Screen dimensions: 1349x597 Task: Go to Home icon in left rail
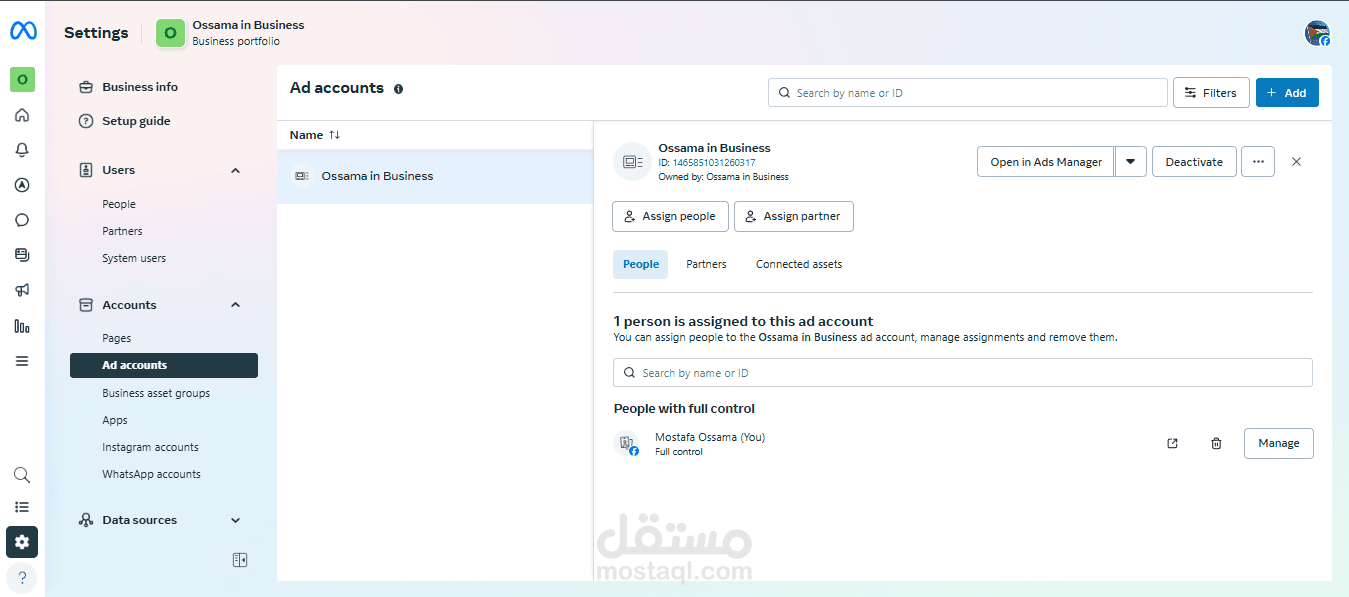22,115
